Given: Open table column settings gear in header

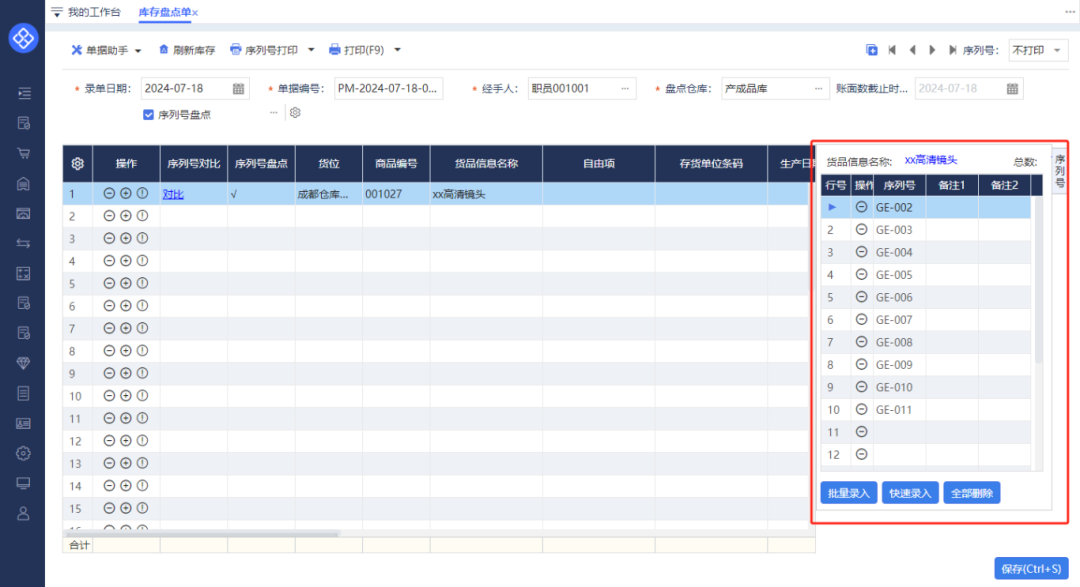Looking at the screenshot, I should pos(77,164).
